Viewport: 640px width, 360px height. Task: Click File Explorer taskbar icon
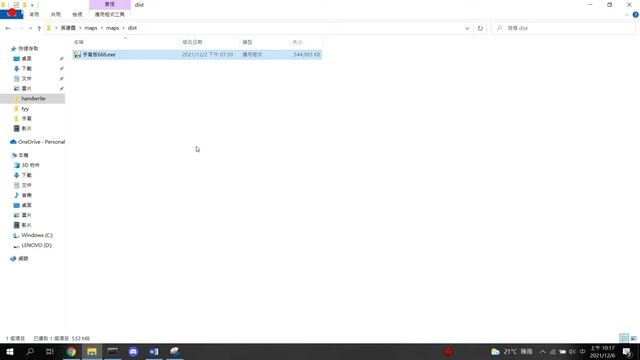92,351
